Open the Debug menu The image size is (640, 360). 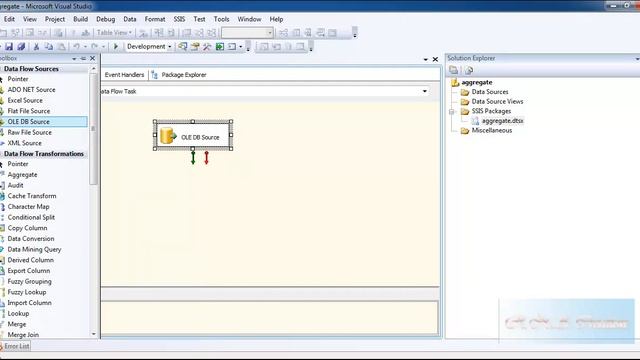coord(105,19)
